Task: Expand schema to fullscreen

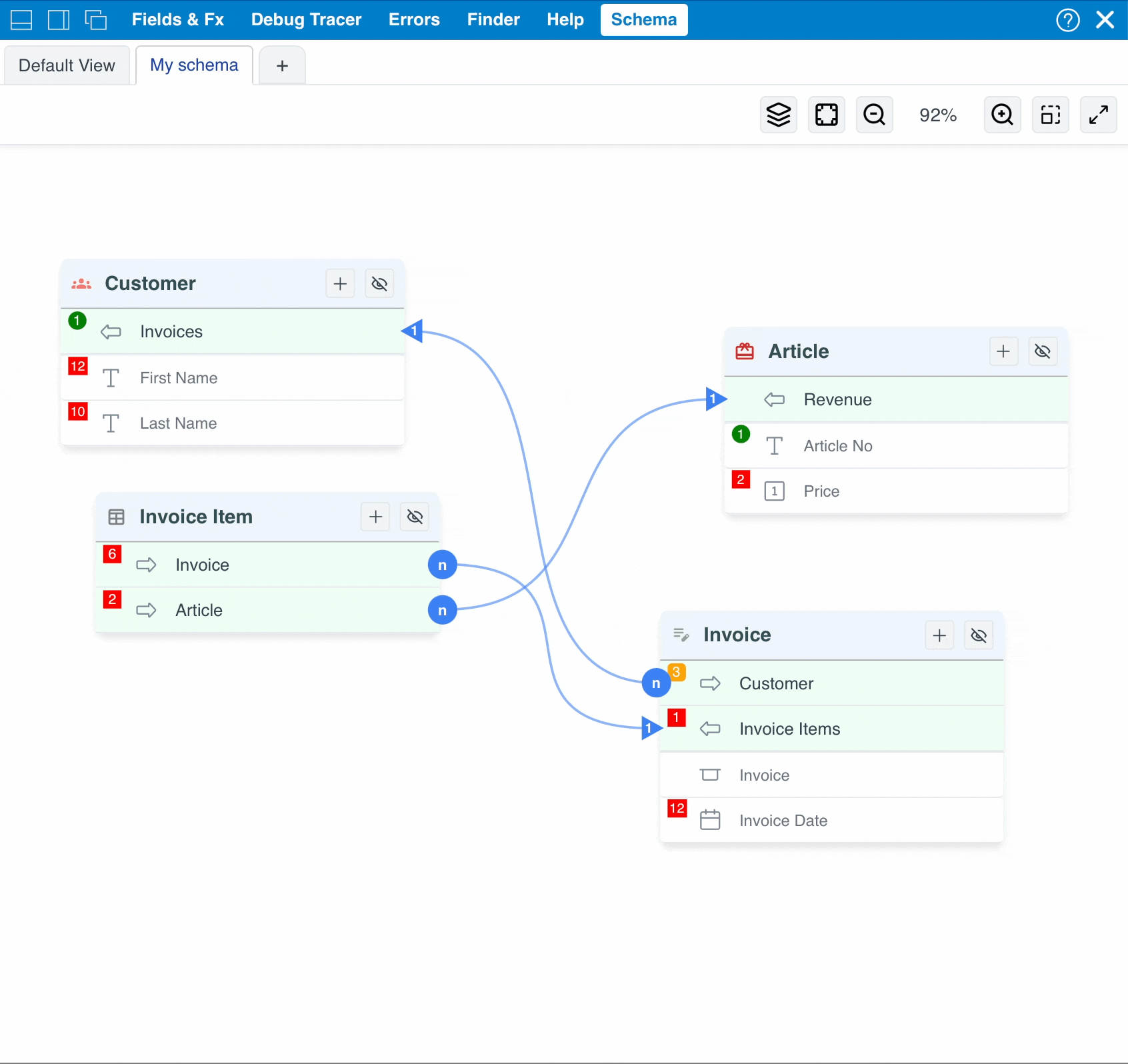Action: [x=1099, y=115]
